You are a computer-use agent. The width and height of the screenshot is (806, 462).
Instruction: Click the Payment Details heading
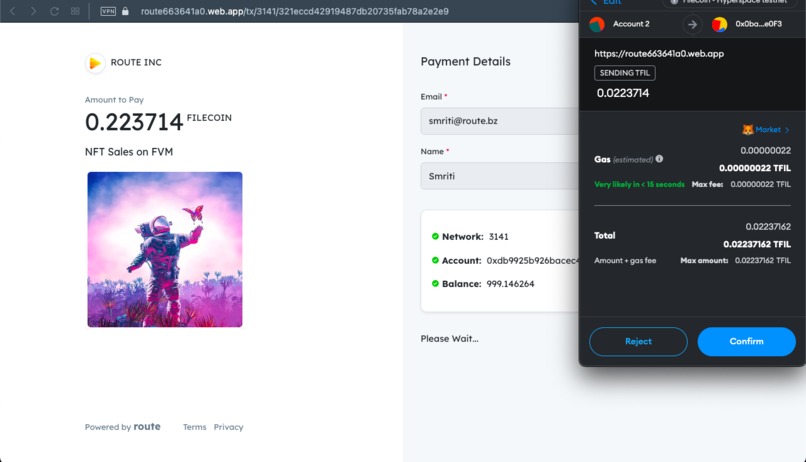coord(466,62)
